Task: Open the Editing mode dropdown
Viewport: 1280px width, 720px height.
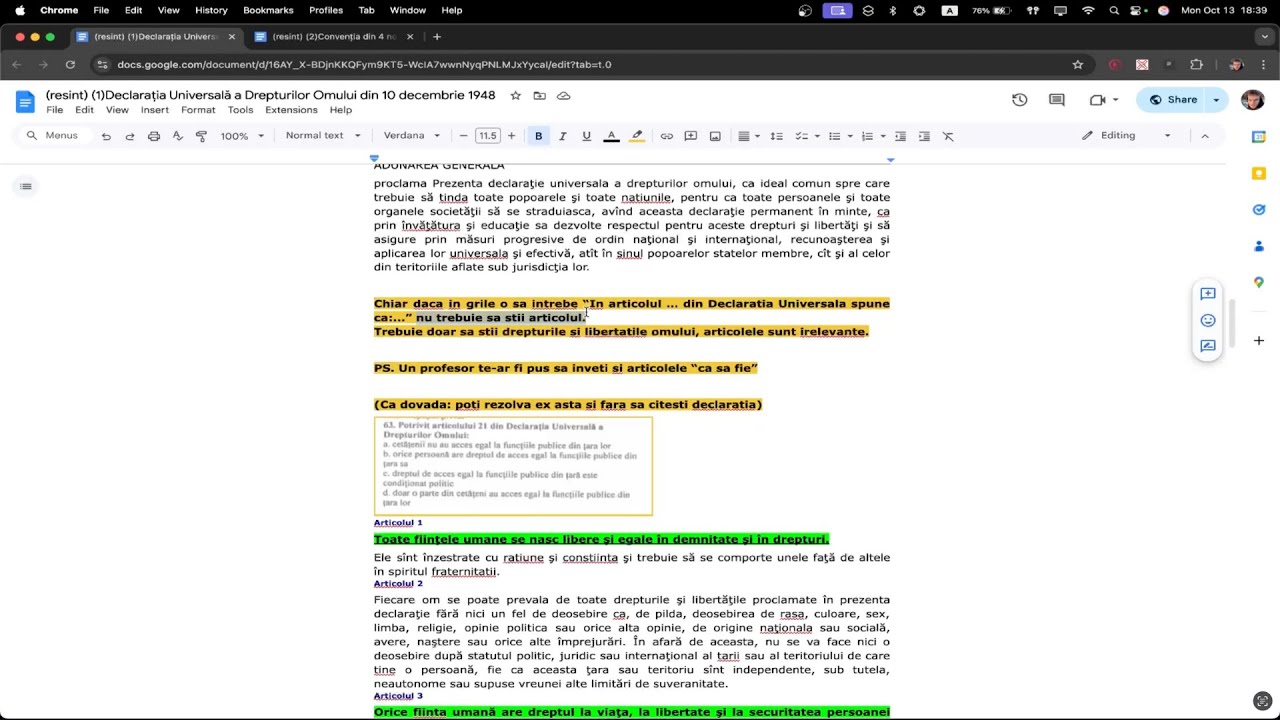Action: point(1126,136)
